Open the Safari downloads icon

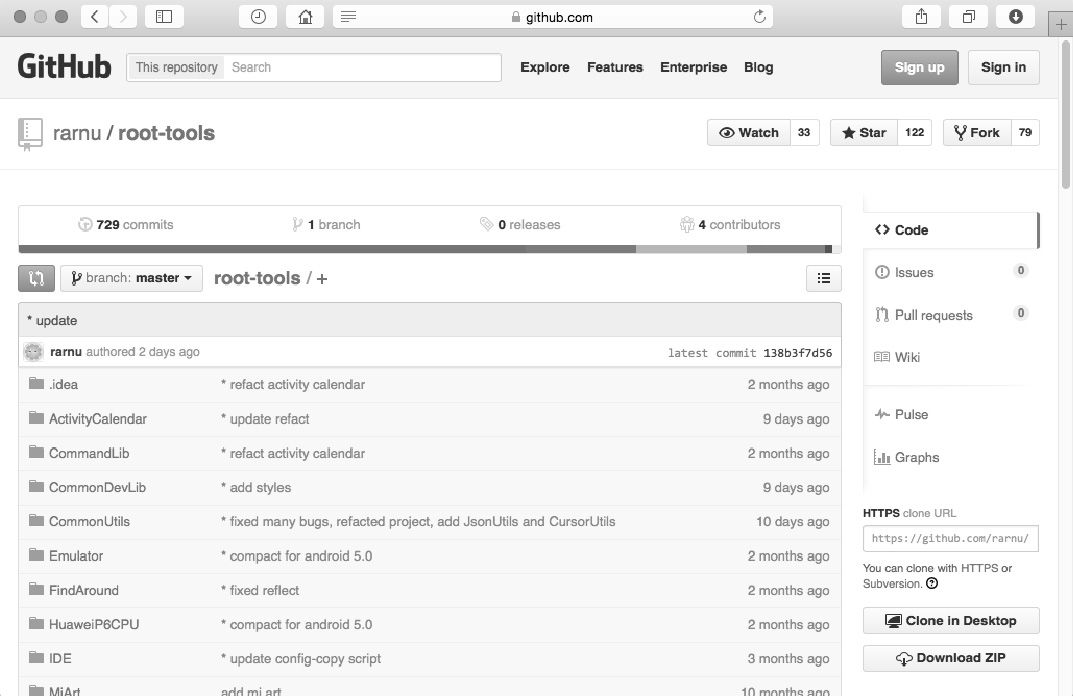1016,16
